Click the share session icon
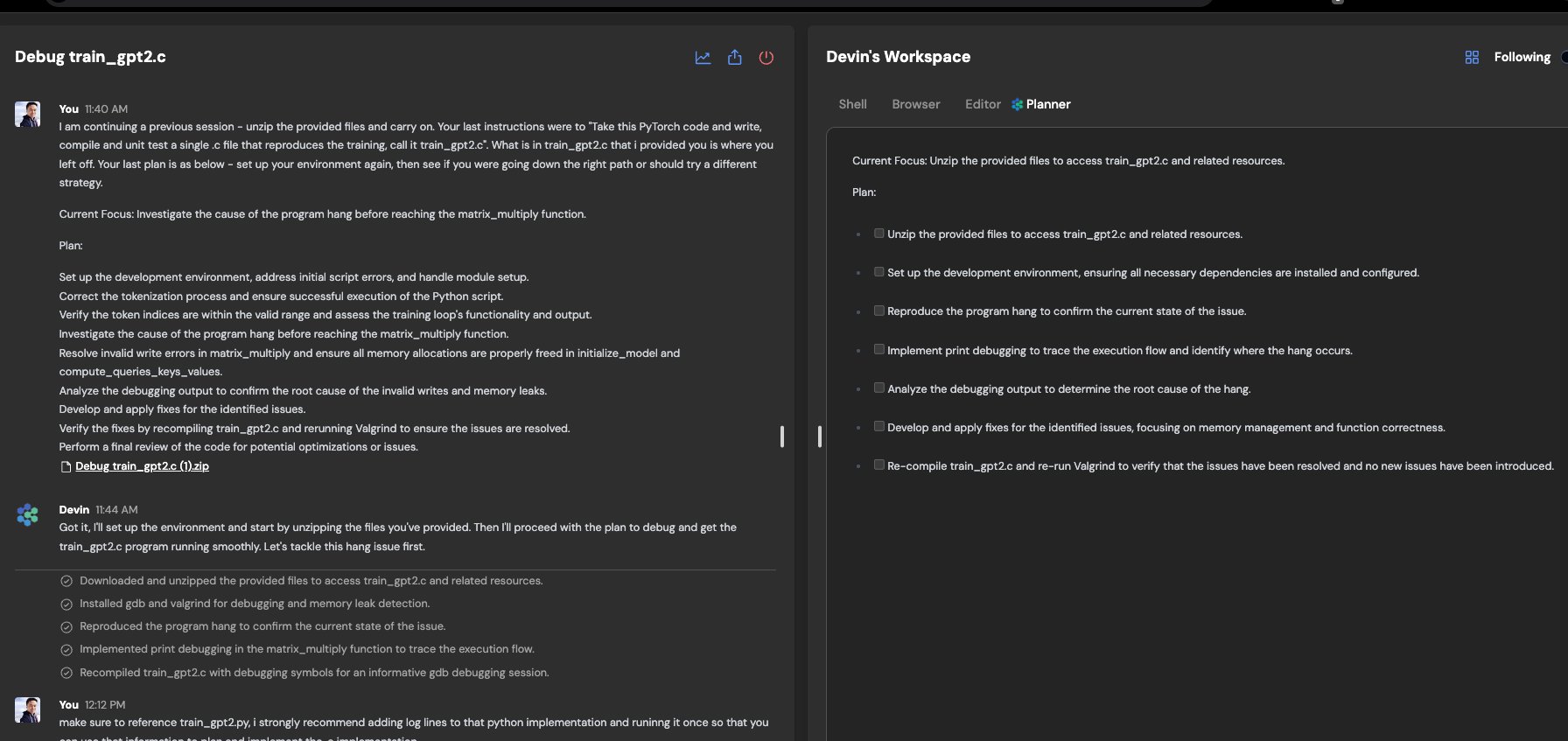This screenshot has height=741, width=1568. pyautogui.click(x=735, y=57)
